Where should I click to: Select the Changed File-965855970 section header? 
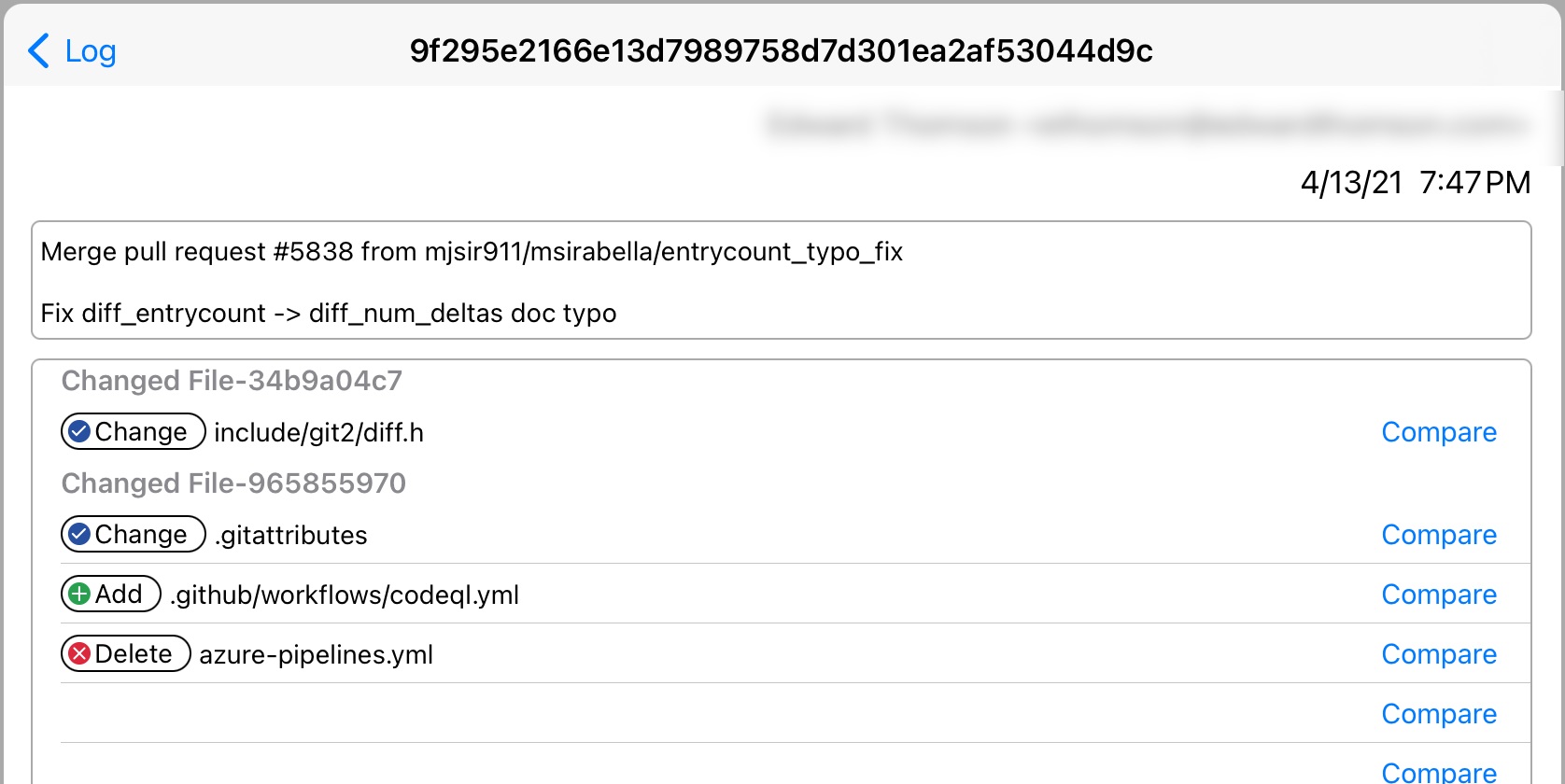coord(233,483)
